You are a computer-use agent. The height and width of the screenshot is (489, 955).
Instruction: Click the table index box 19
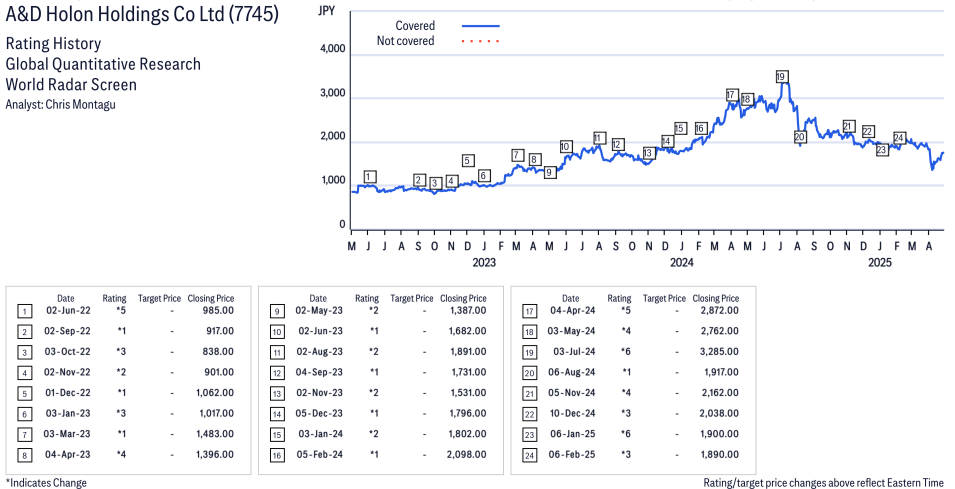point(530,353)
